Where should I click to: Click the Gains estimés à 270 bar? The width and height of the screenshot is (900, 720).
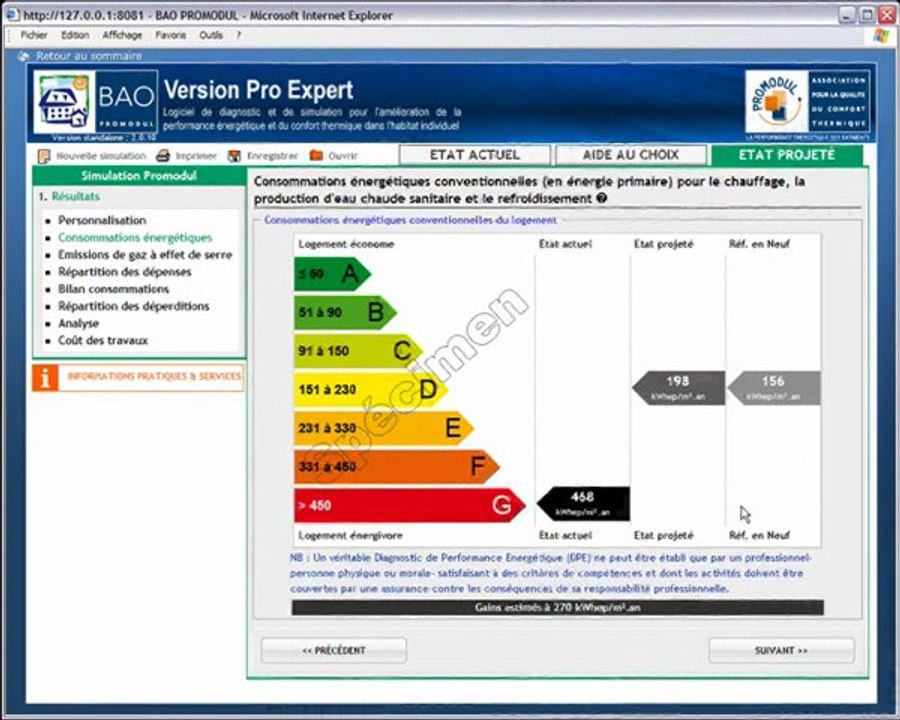557,607
